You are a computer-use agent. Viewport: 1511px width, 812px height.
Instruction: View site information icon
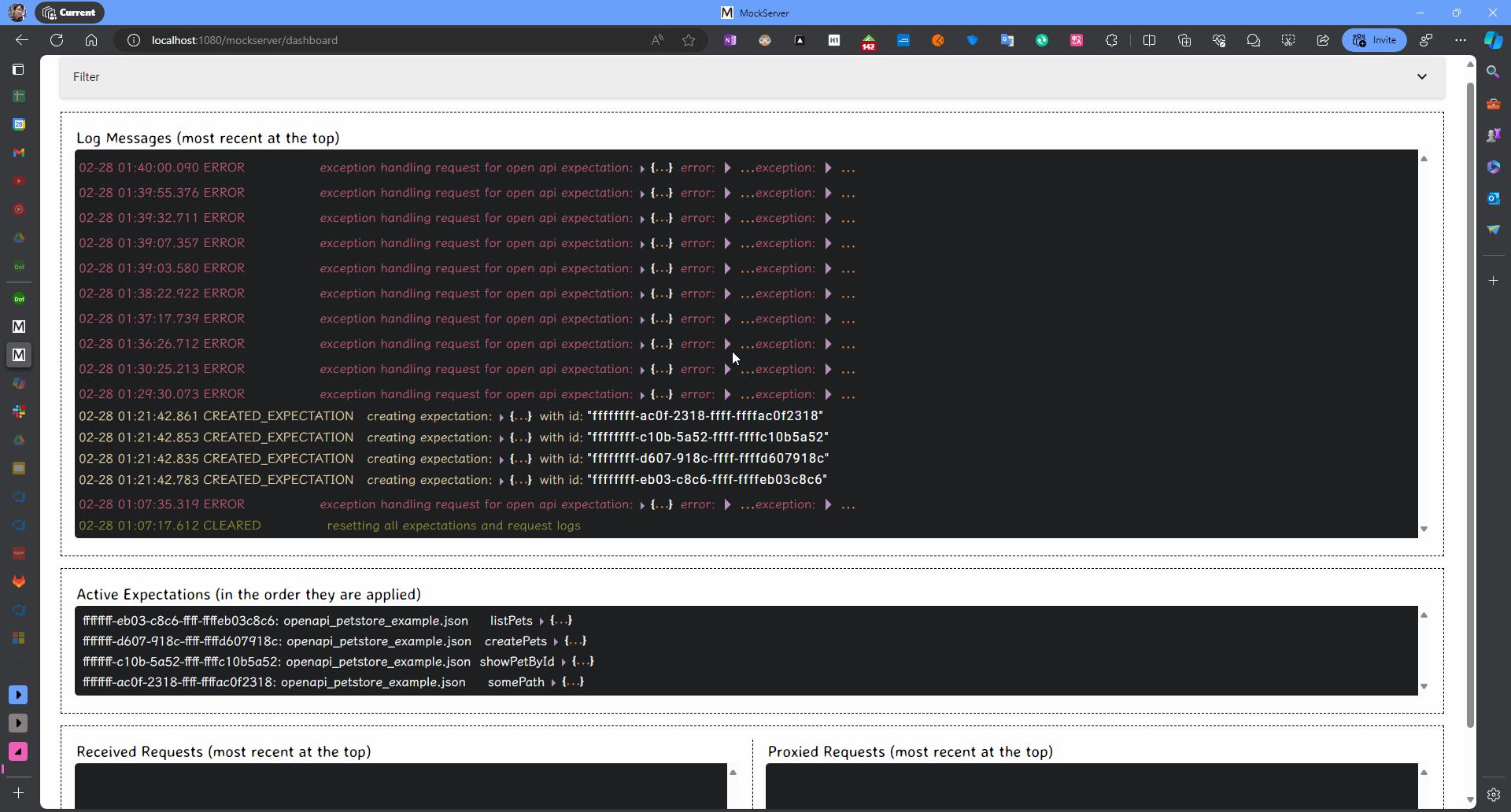pyautogui.click(x=134, y=40)
